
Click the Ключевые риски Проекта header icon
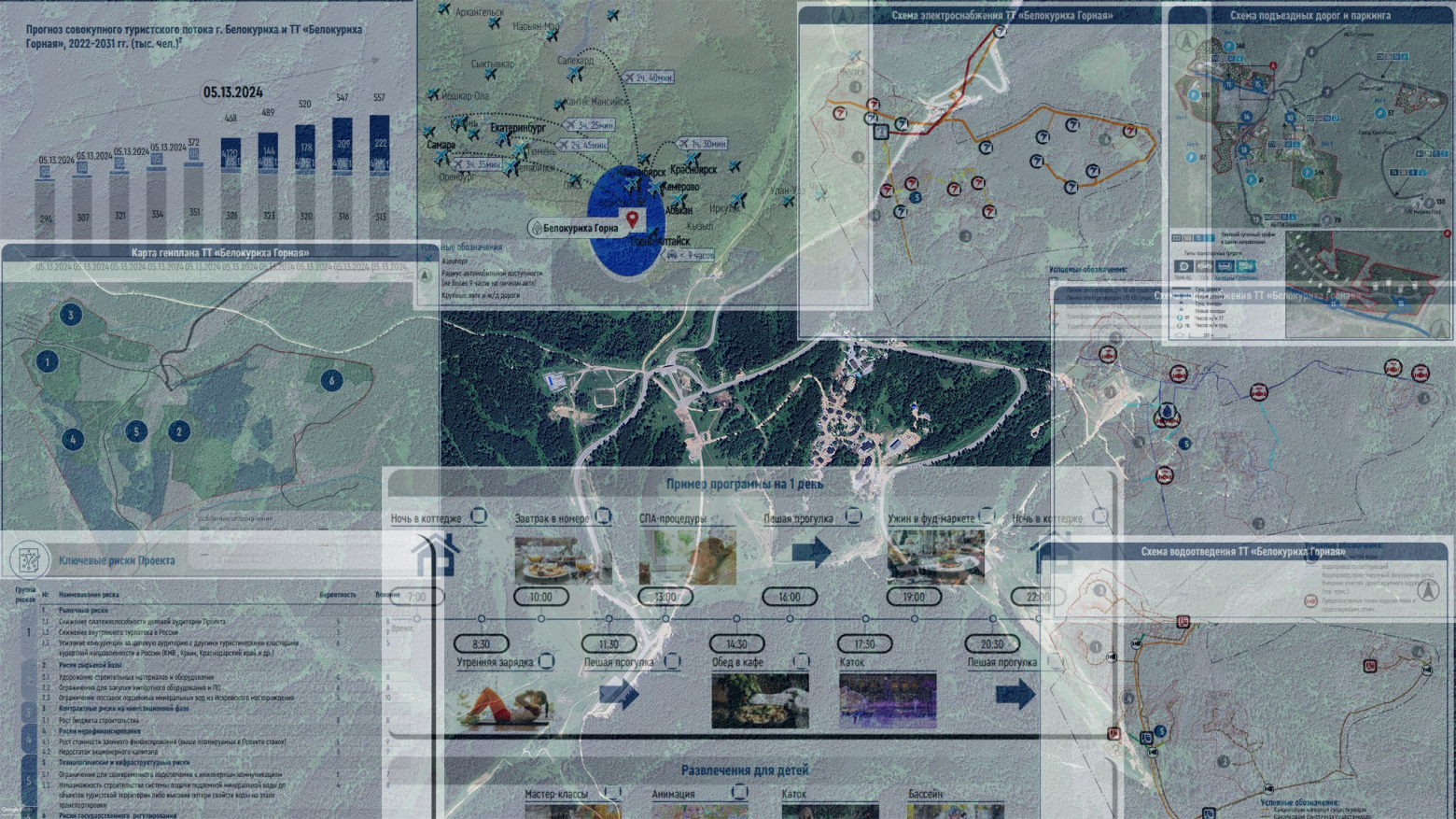tap(29, 560)
